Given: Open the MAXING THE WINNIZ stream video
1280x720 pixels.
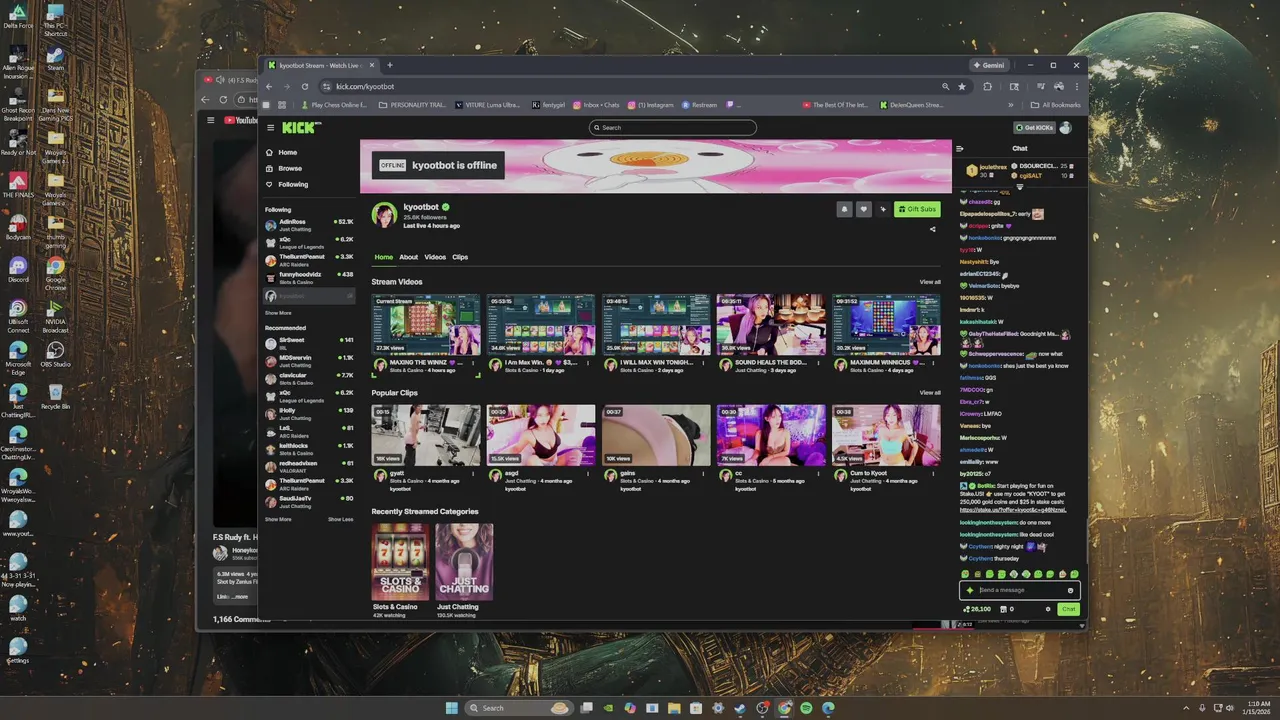Looking at the screenshot, I should click(x=426, y=325).
